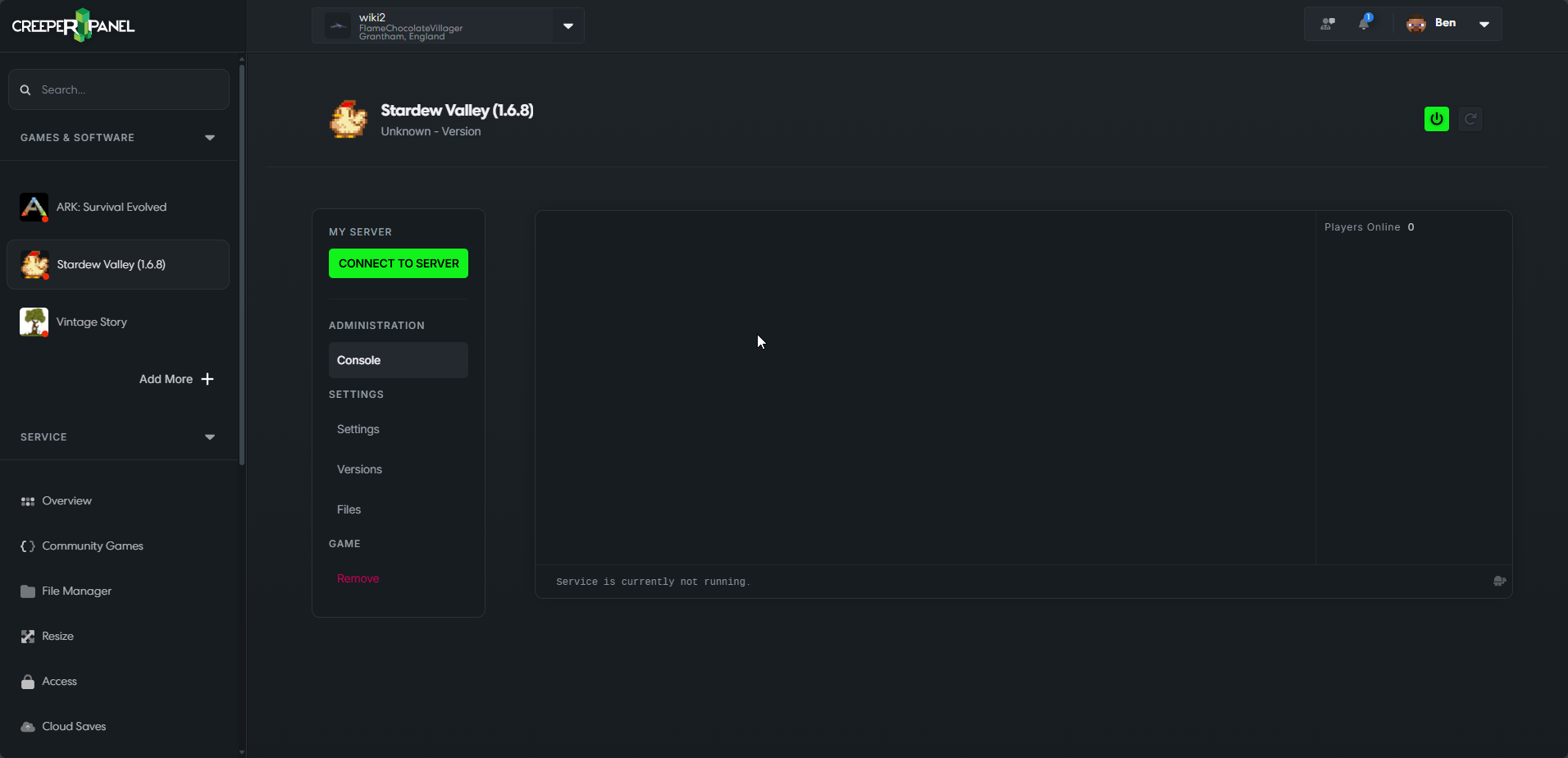Click the CreeperPanel logo
The width and height of the screenshot is (1568, 758).
[73, 25]
